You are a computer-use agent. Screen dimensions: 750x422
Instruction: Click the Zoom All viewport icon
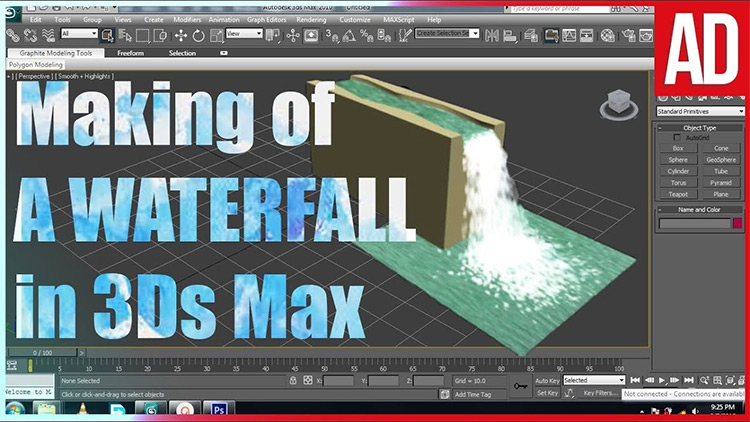tap(717, 380)
